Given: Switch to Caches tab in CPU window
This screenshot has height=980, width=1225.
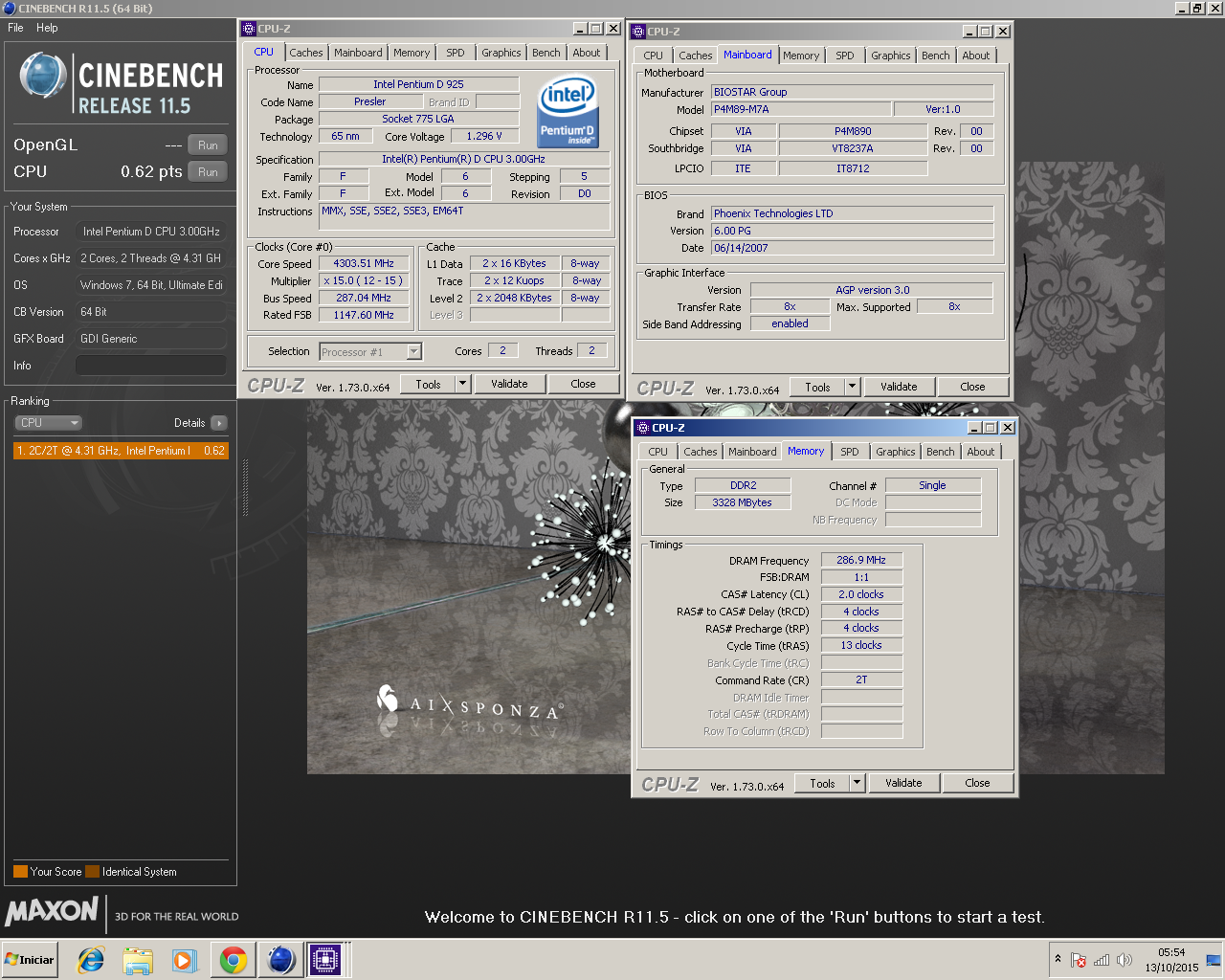Looking at the screenshot, I should pos(306,53).
